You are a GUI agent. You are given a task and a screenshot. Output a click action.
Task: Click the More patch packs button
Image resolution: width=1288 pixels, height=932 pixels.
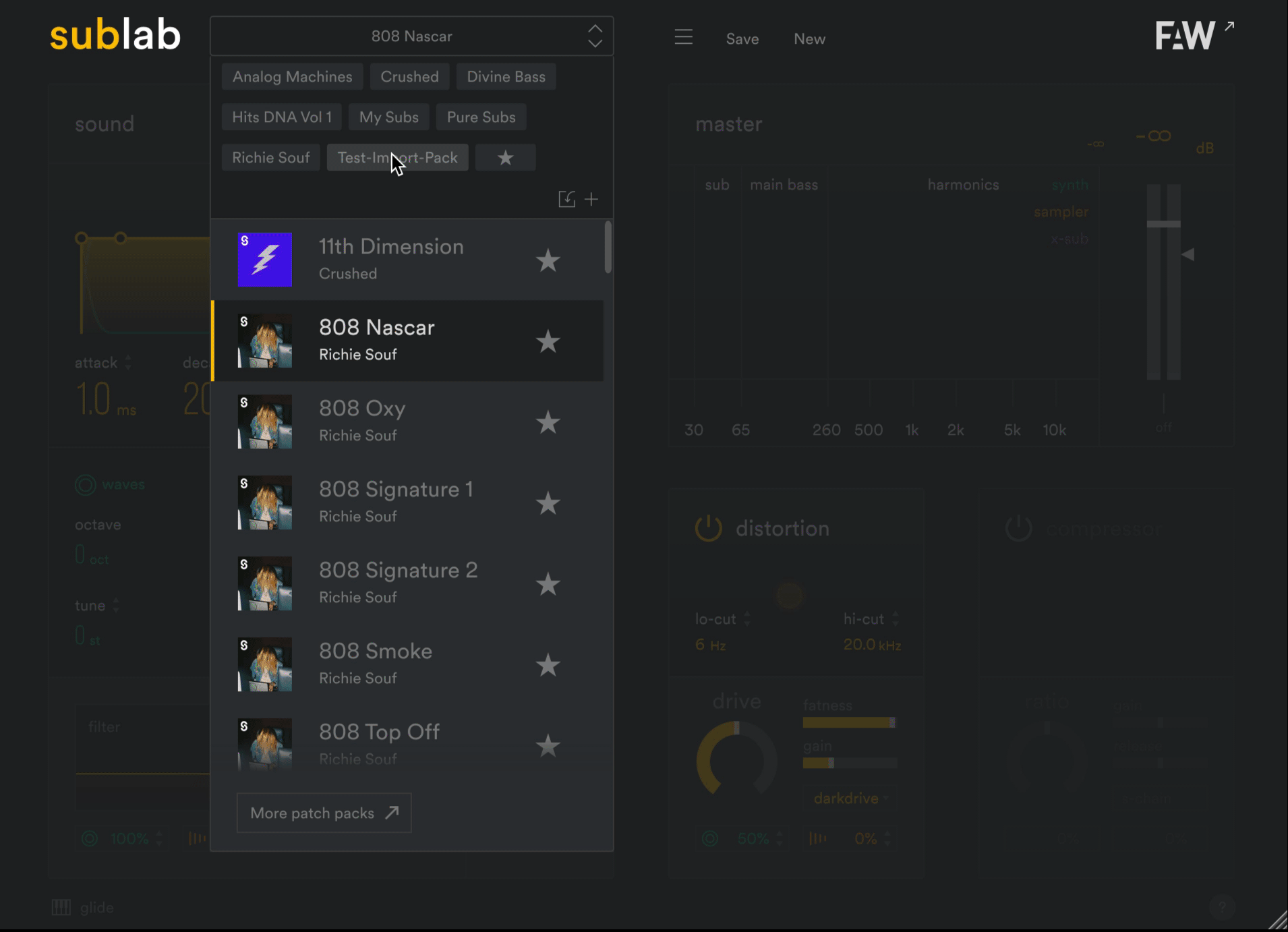(x=324, y=813)
